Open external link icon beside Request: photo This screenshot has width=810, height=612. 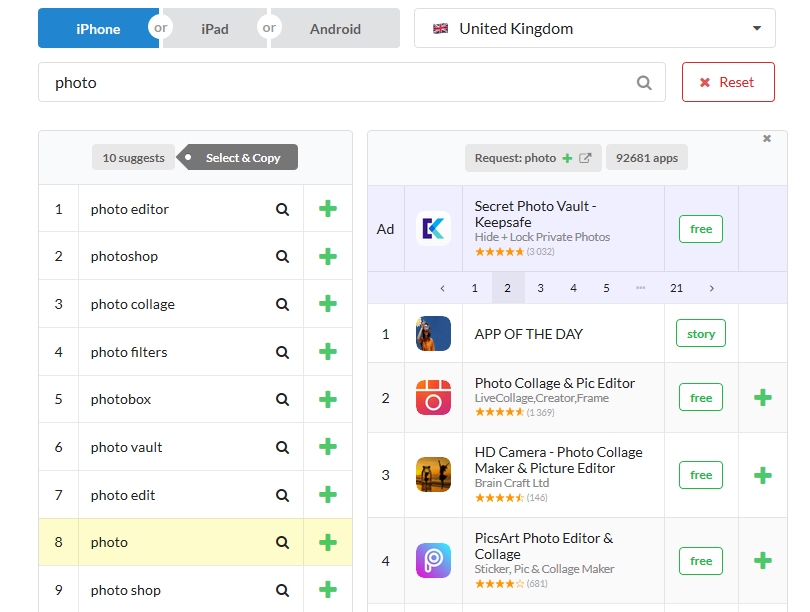(586, 158)
